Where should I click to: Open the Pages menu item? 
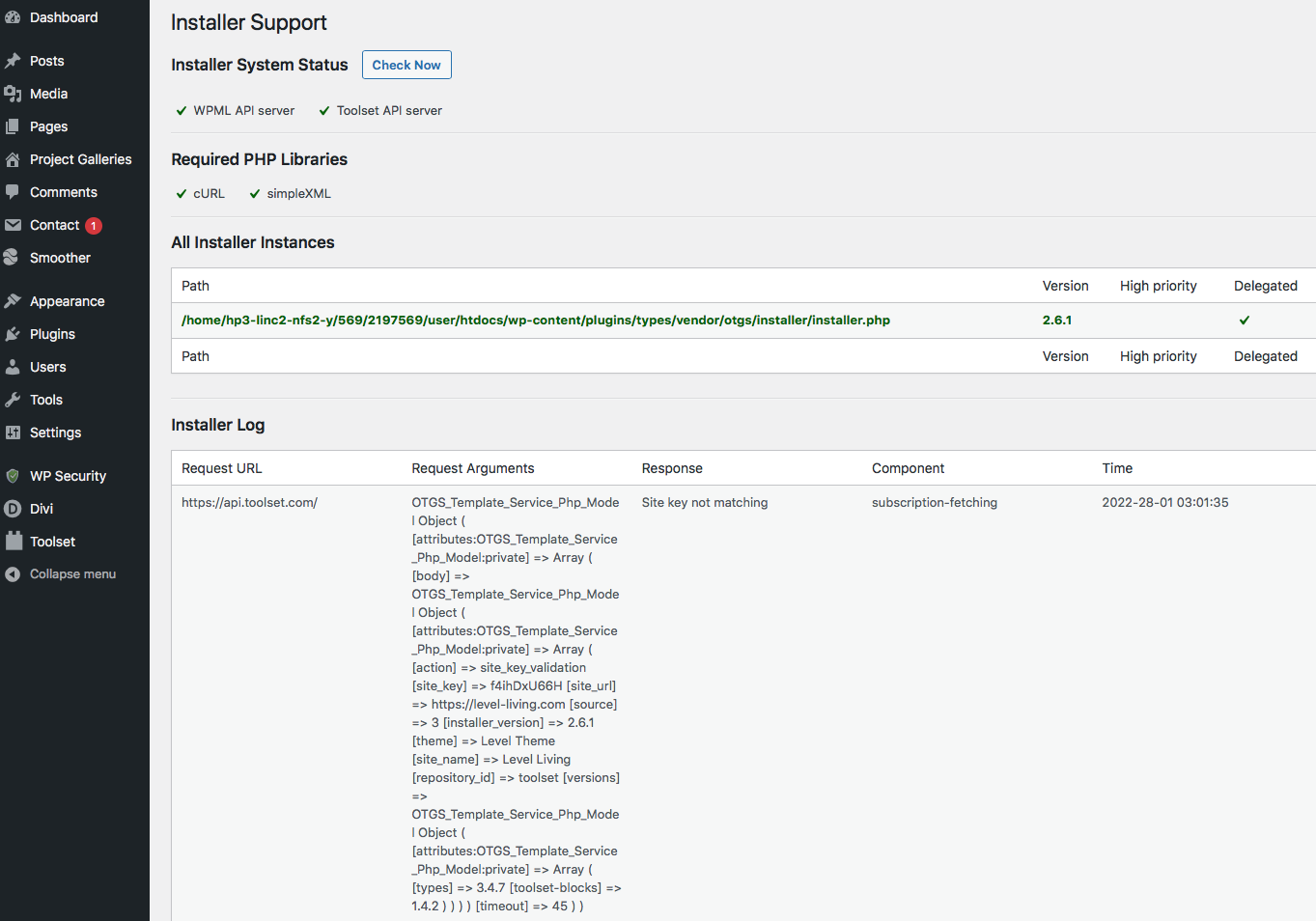pyautogui.click(x=48, y=126)
